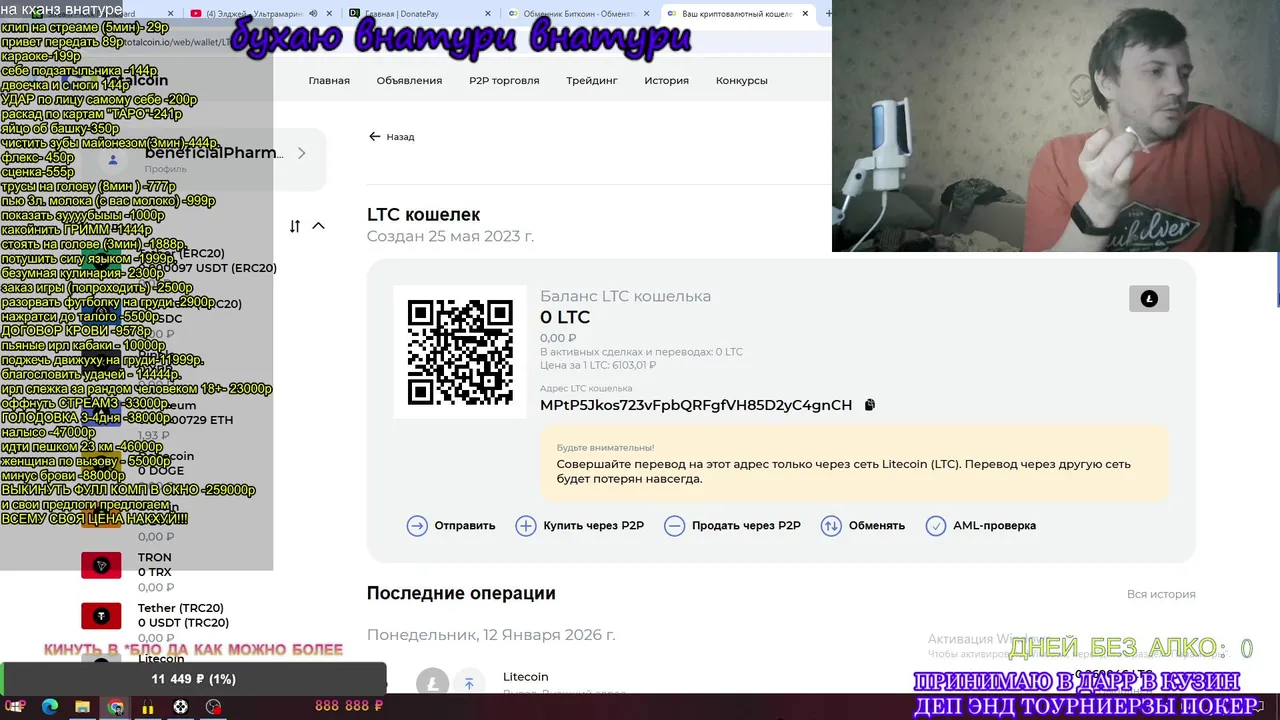Screen dimensions: 1280x720
Task: Click the LTC кошелек heading
Action: 423,214
